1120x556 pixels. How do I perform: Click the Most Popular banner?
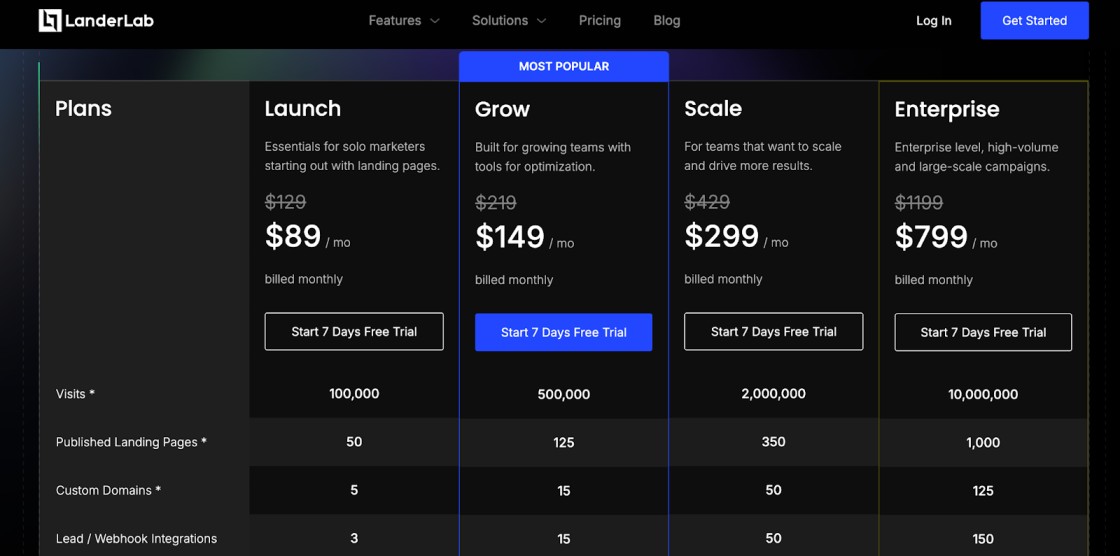point(563,66)
